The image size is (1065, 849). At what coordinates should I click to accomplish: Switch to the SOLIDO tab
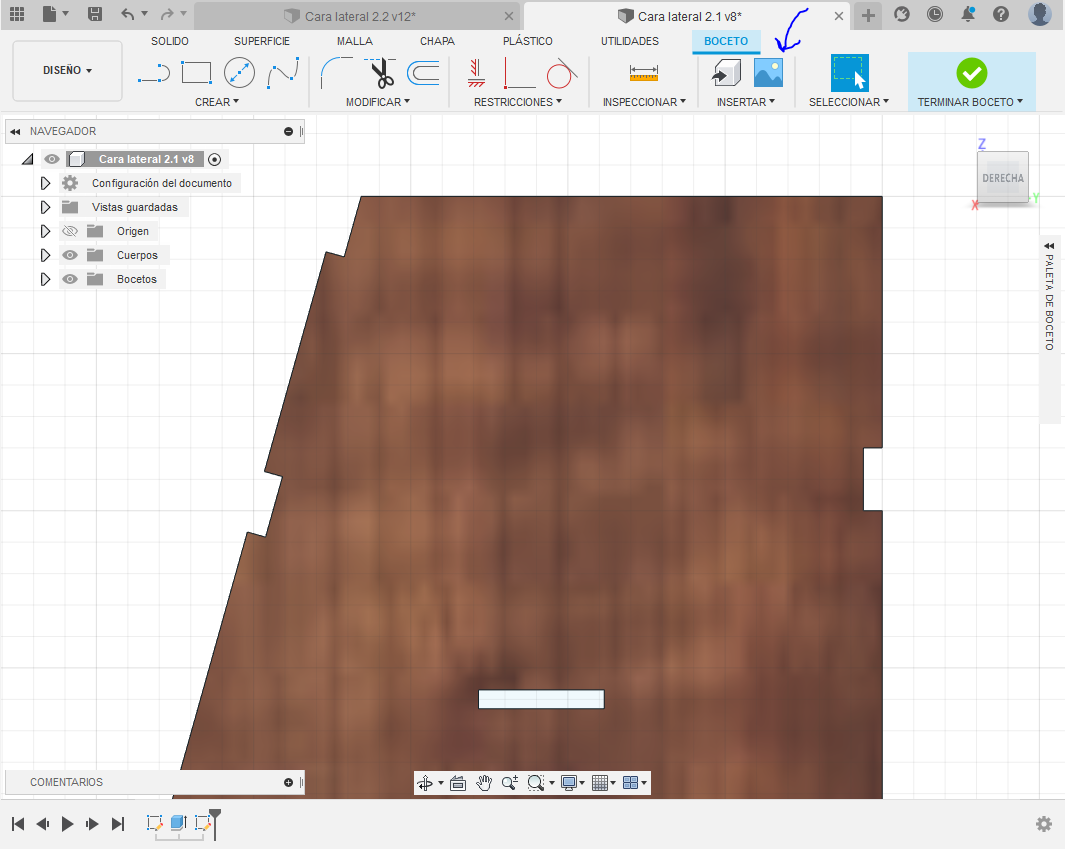pyautogui.click(x=170, y=41)
